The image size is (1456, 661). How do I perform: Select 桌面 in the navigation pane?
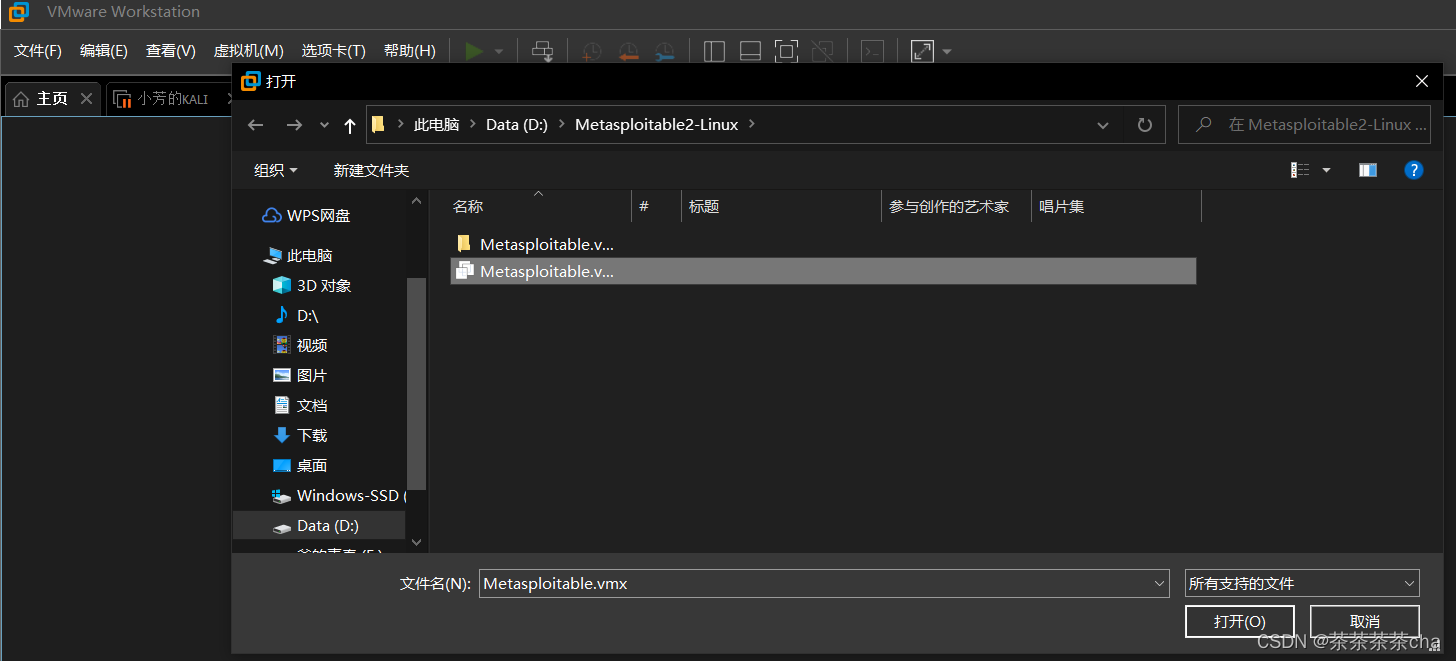300,465
